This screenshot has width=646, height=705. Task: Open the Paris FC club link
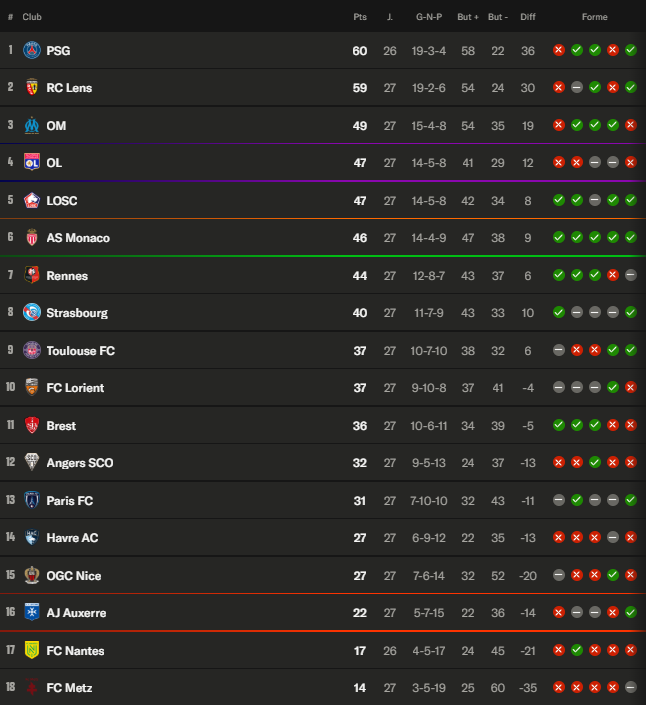(x=70, y=500)
